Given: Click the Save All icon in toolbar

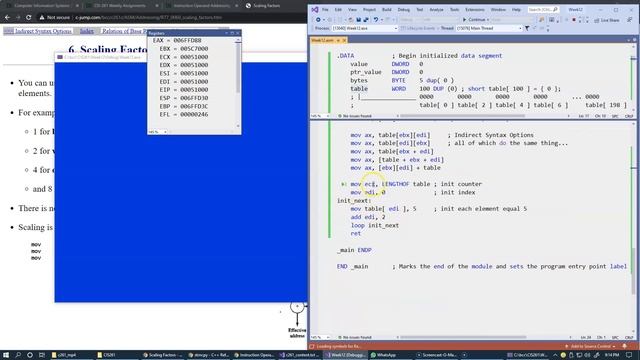Looking at the screenshot, I should click(x=366, y=20).
